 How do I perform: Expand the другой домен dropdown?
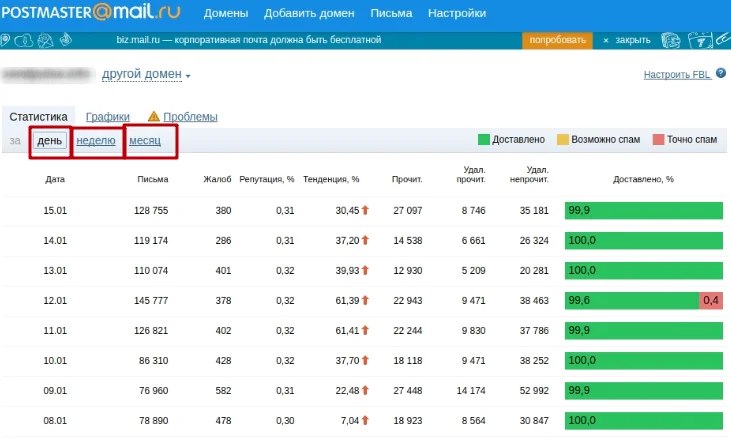coord(146,75)
